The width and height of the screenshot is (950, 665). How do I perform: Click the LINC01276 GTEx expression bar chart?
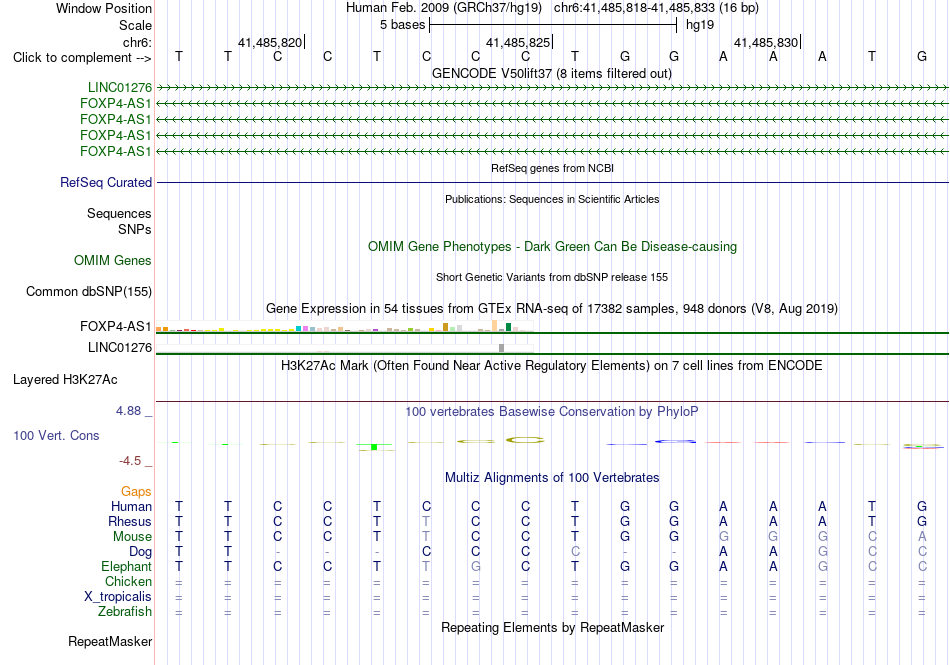[345, 348]
